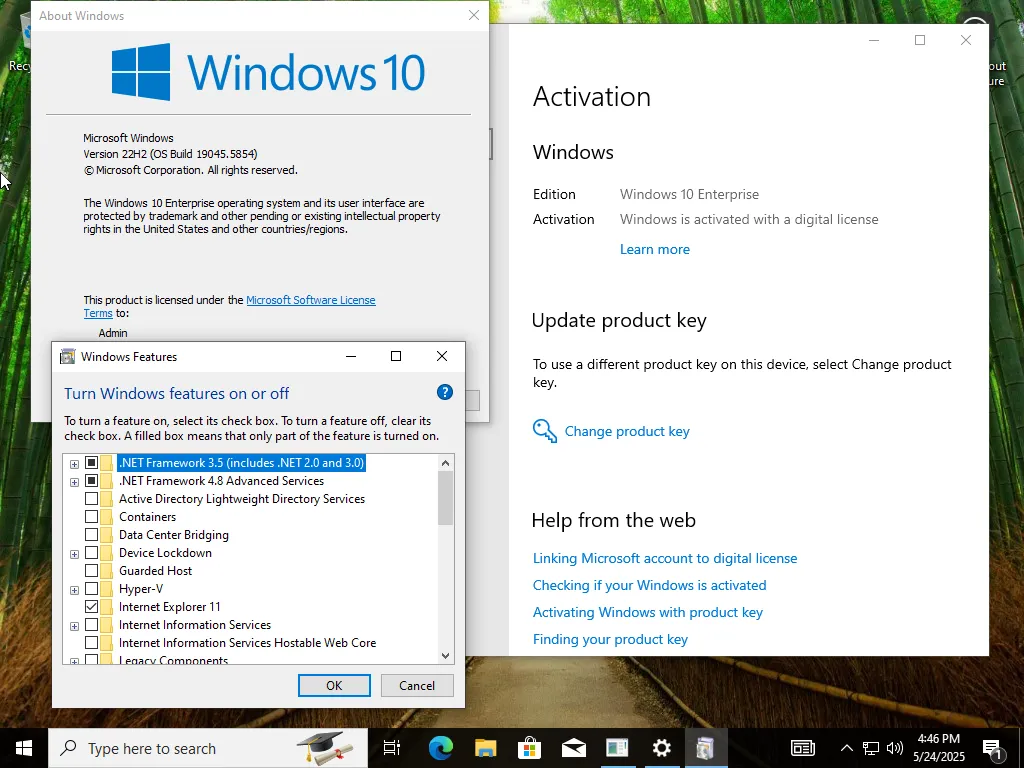This screenshot has height=768, width=1024.
Task: Enable the Hyper-V checkbox
Action: 91,589
